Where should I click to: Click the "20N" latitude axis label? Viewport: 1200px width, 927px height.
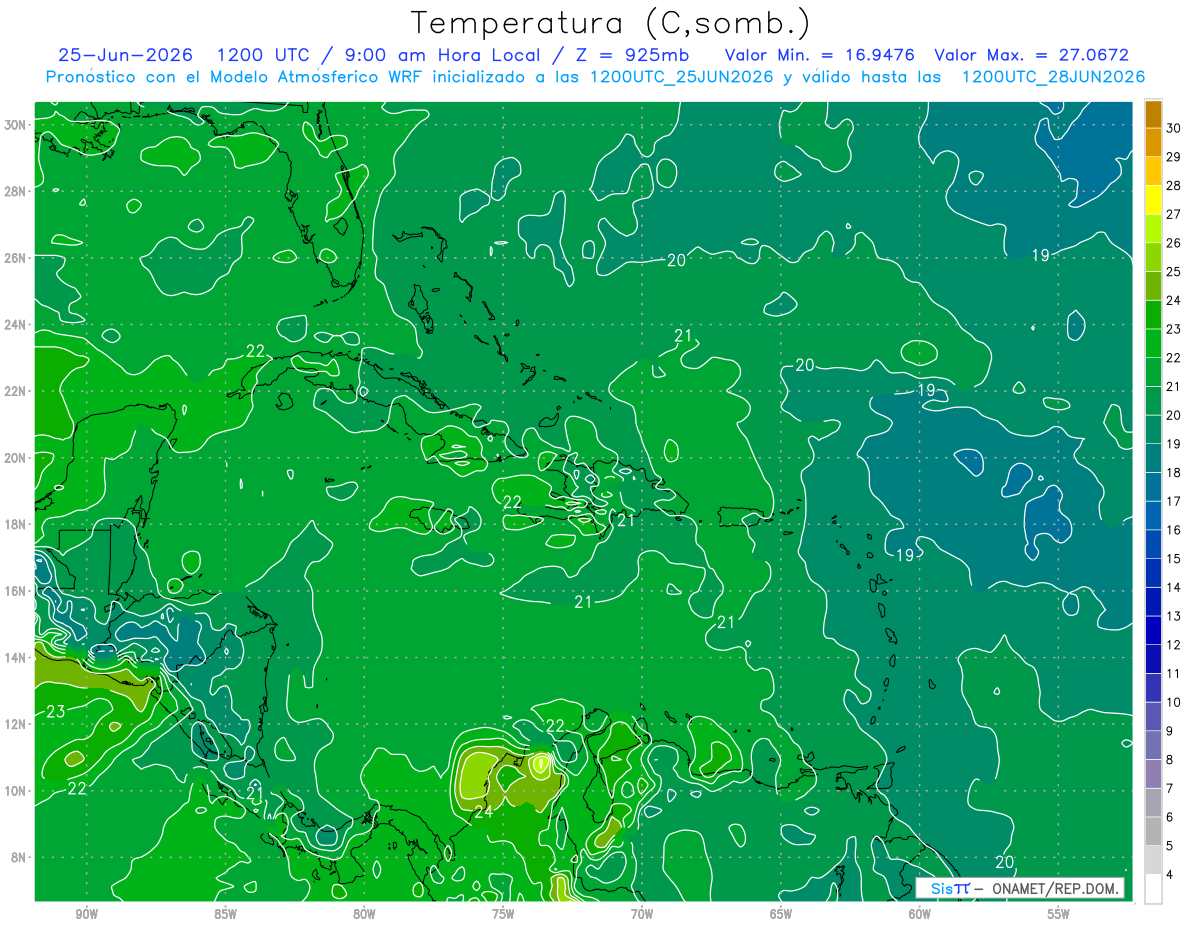[16, 458]
